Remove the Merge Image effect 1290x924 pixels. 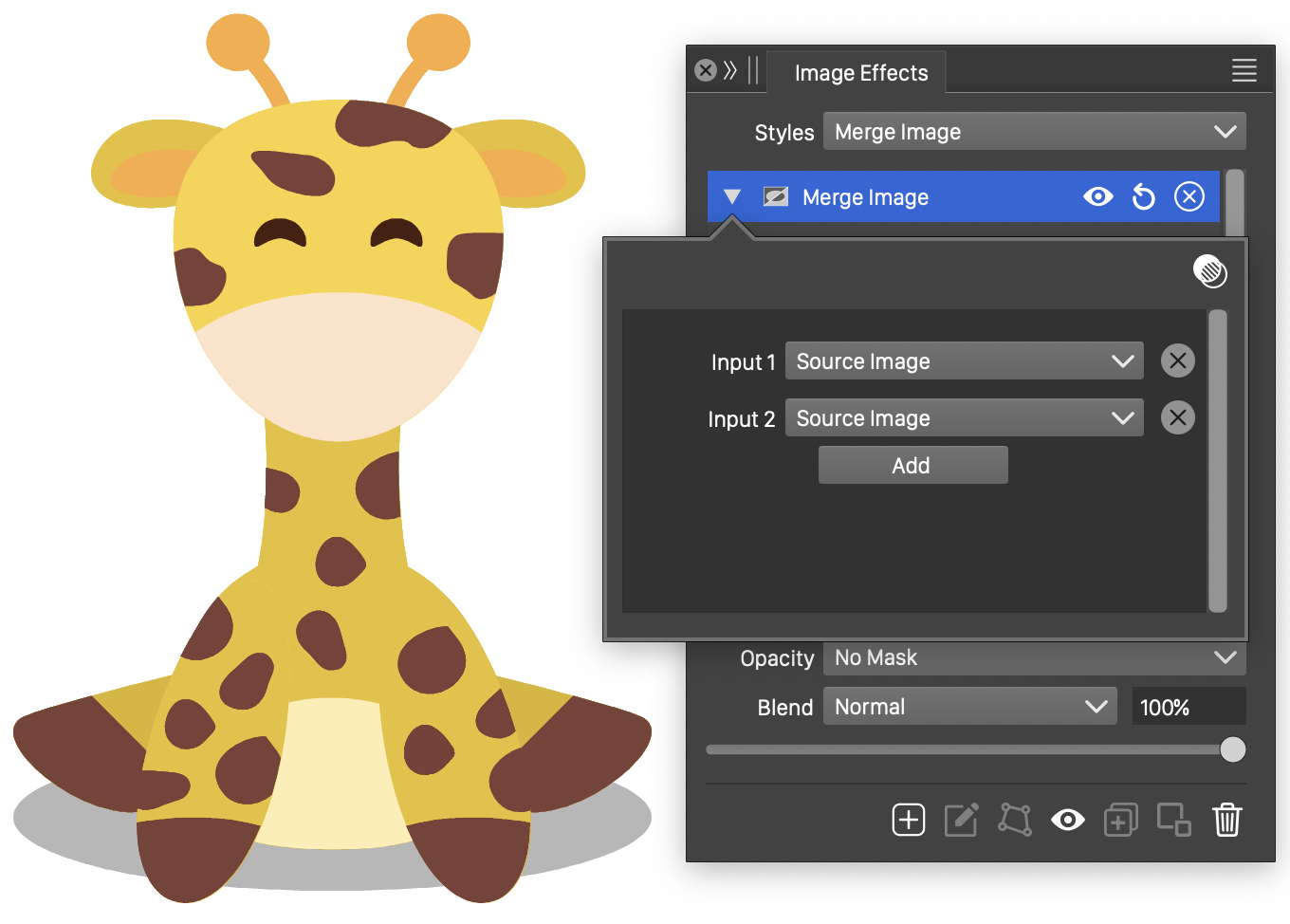(1189, 196)
